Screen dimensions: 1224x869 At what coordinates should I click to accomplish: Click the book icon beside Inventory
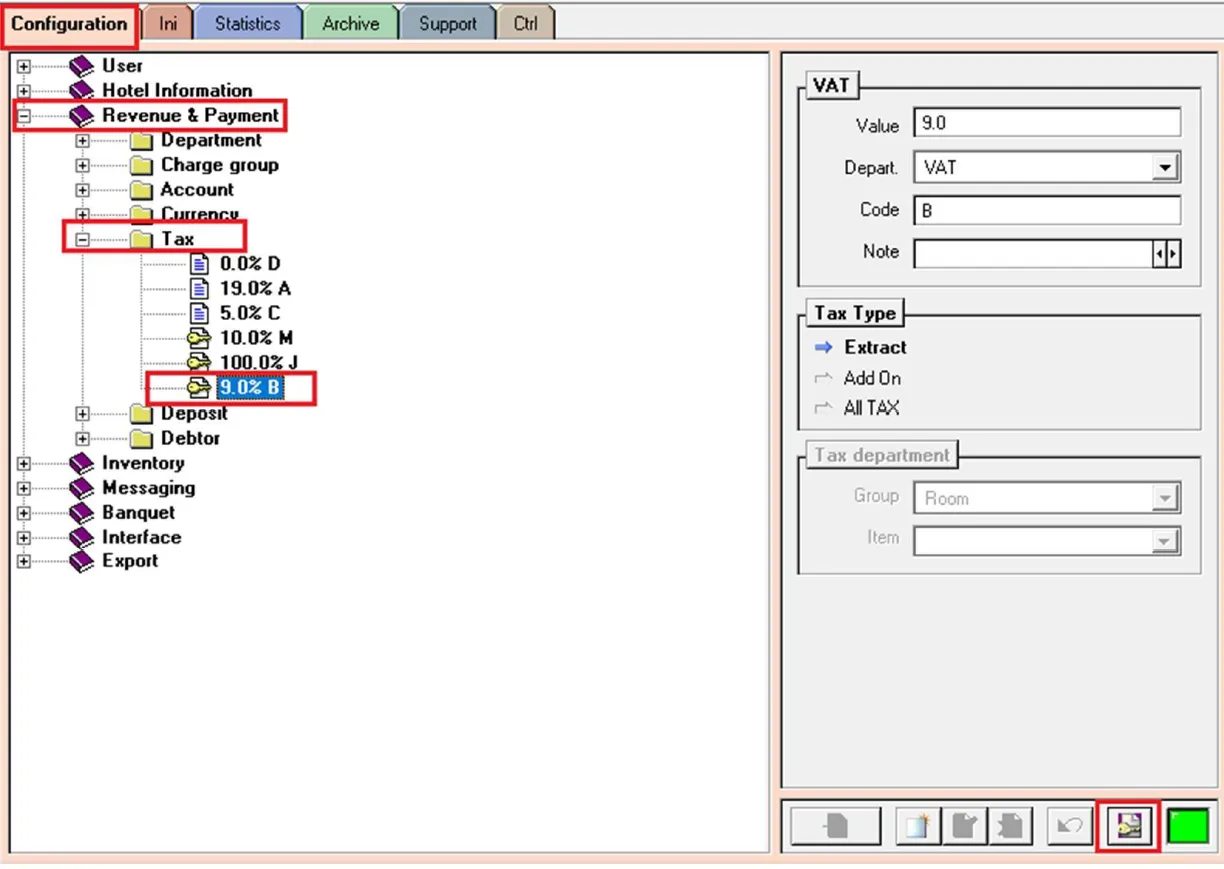[82, 463]
